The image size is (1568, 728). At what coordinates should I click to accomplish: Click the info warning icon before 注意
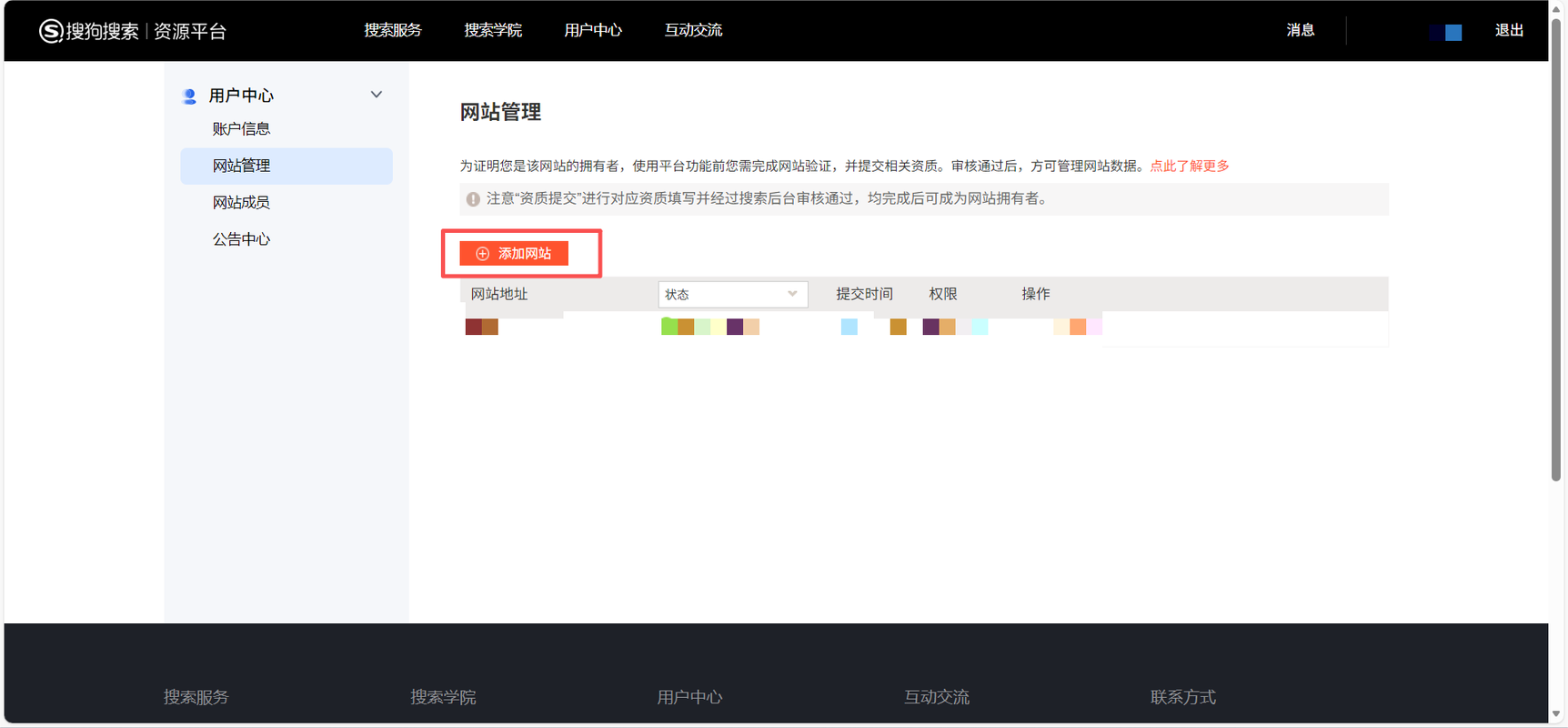(473, 199)
